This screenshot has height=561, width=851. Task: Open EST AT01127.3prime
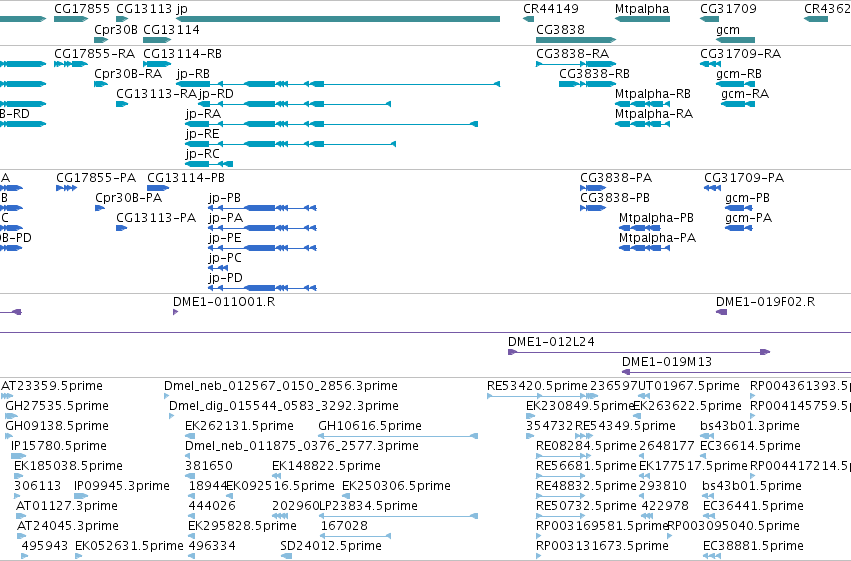20,516
